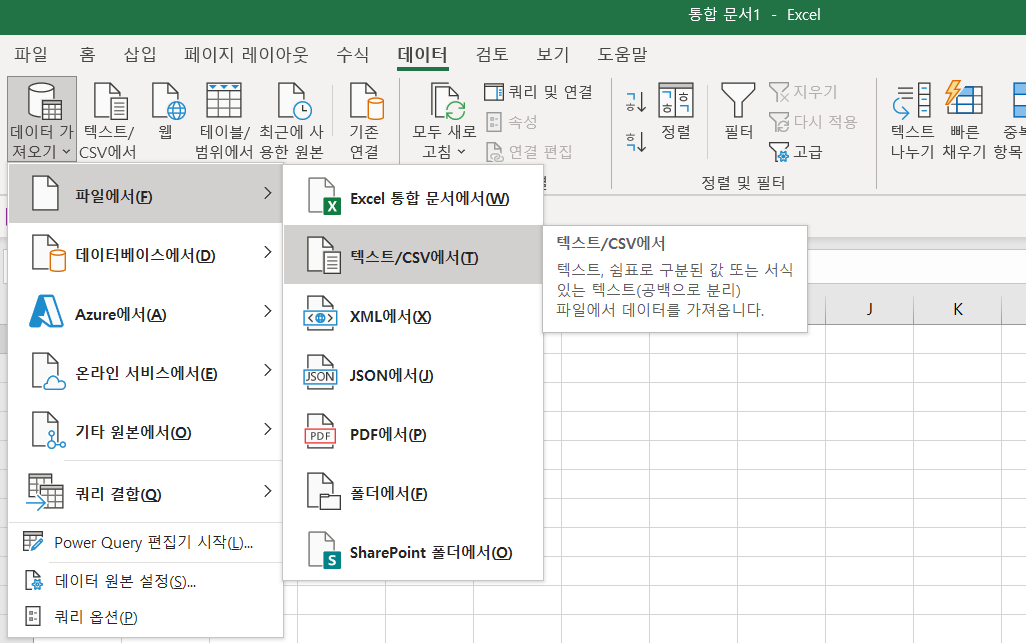
Task: Select 데이터베이스에서(D) menu item
Action: coord(146,252)
